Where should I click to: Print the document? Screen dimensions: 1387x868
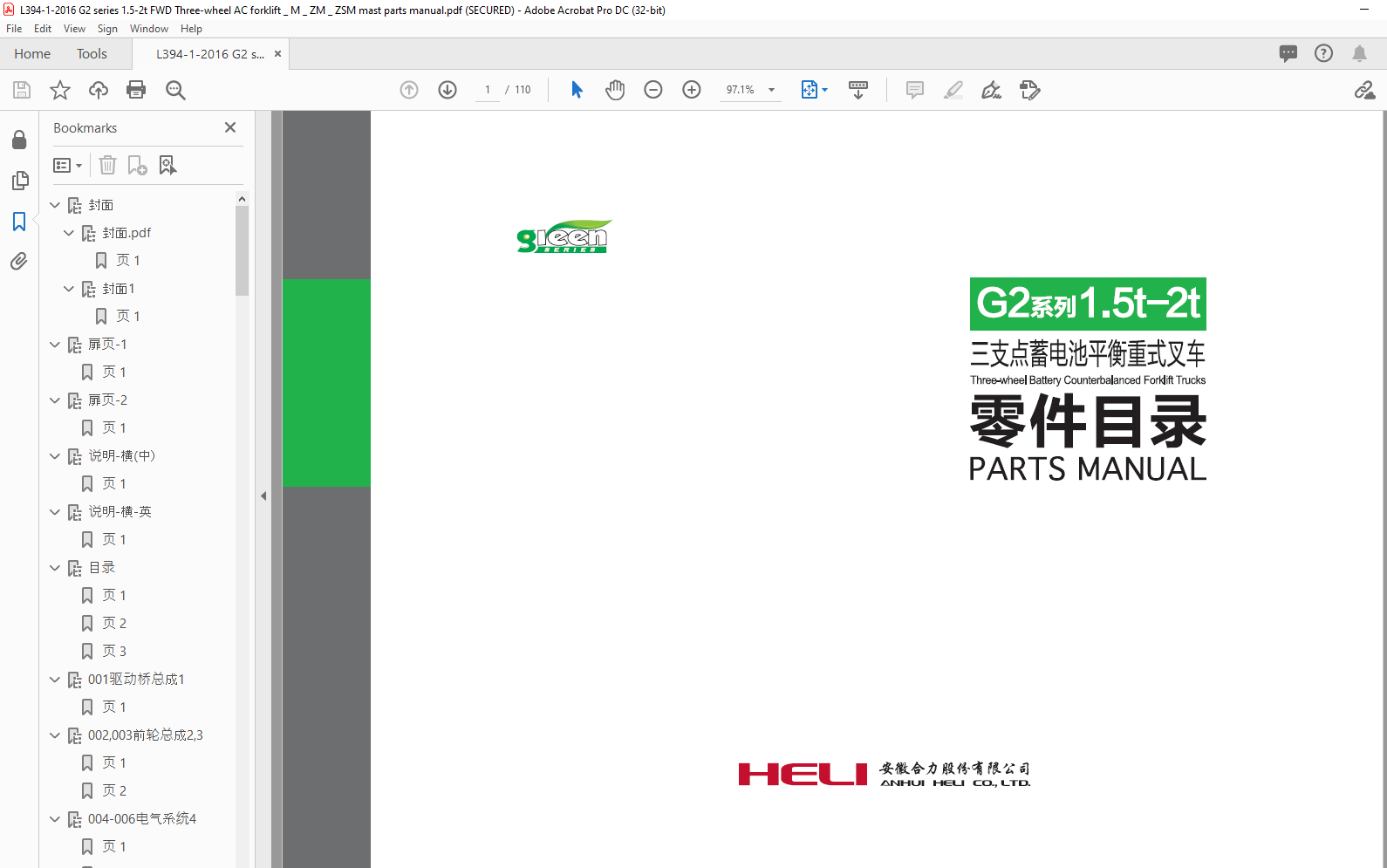point(136,90)
